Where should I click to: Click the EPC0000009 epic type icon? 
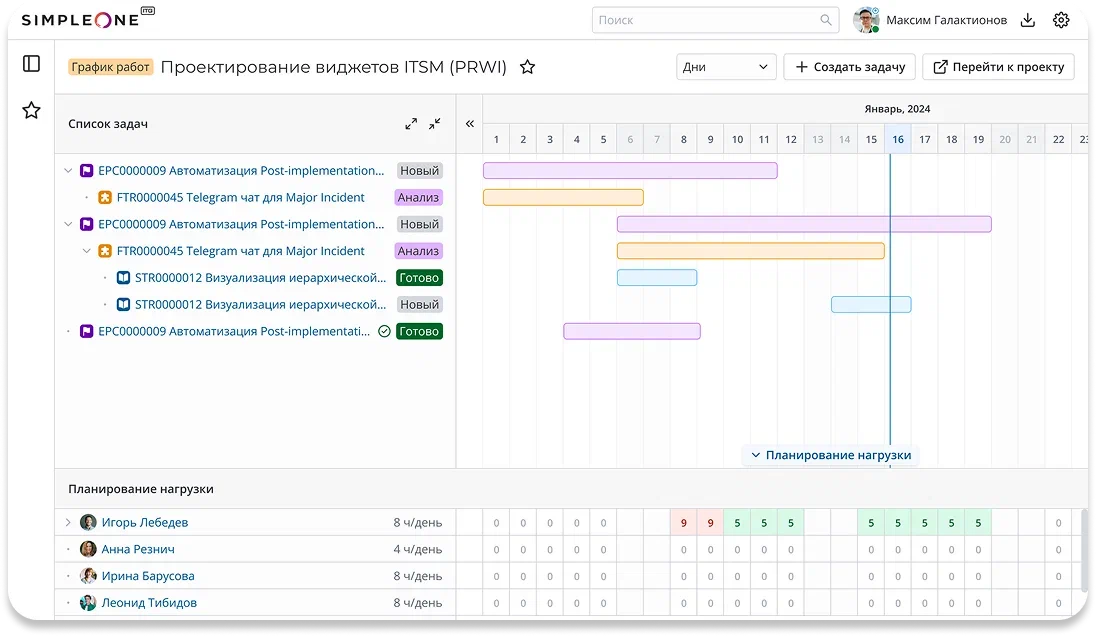85,170
